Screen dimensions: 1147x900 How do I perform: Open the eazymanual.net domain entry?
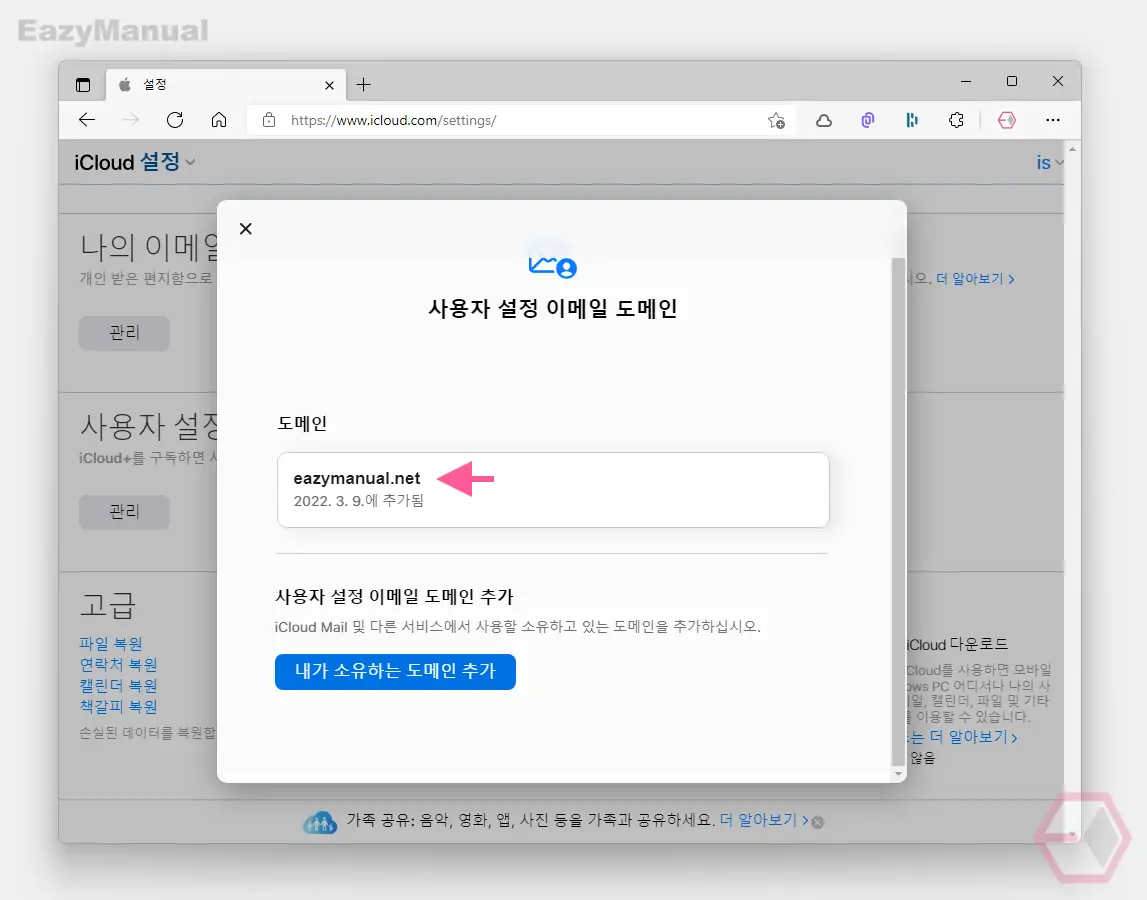(x=553, y=490)
